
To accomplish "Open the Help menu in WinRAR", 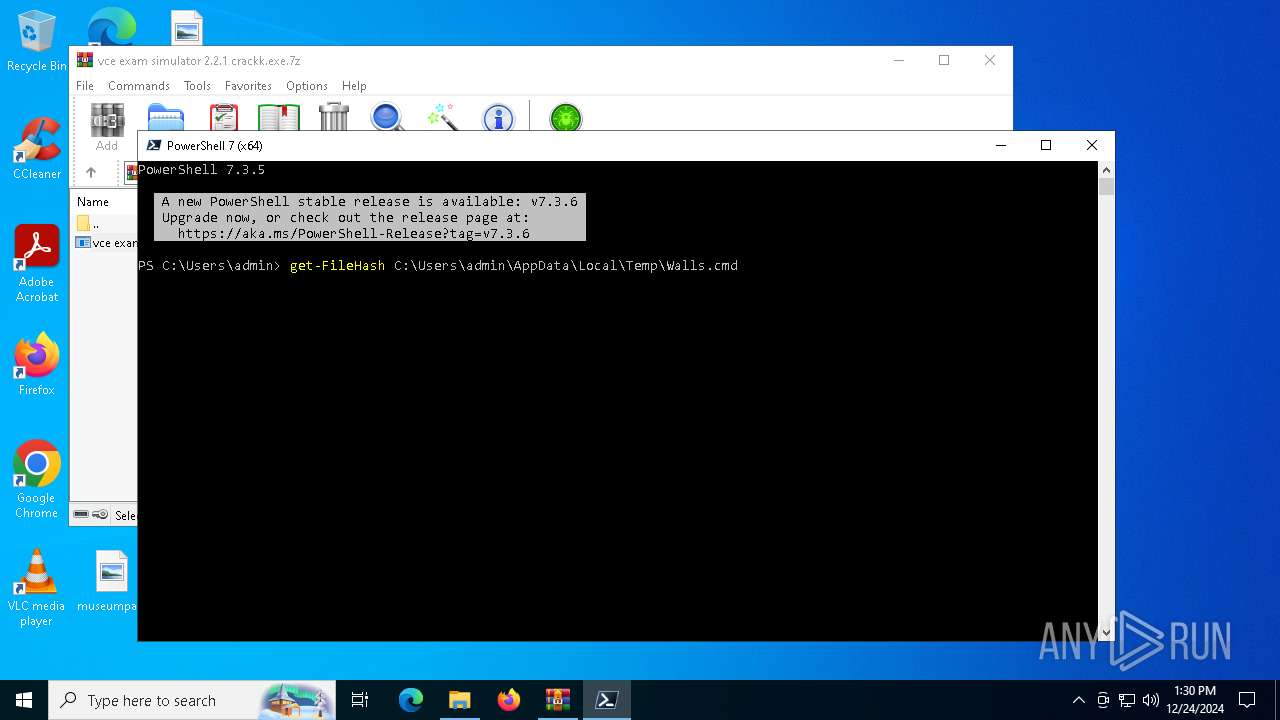I will 354,86.
